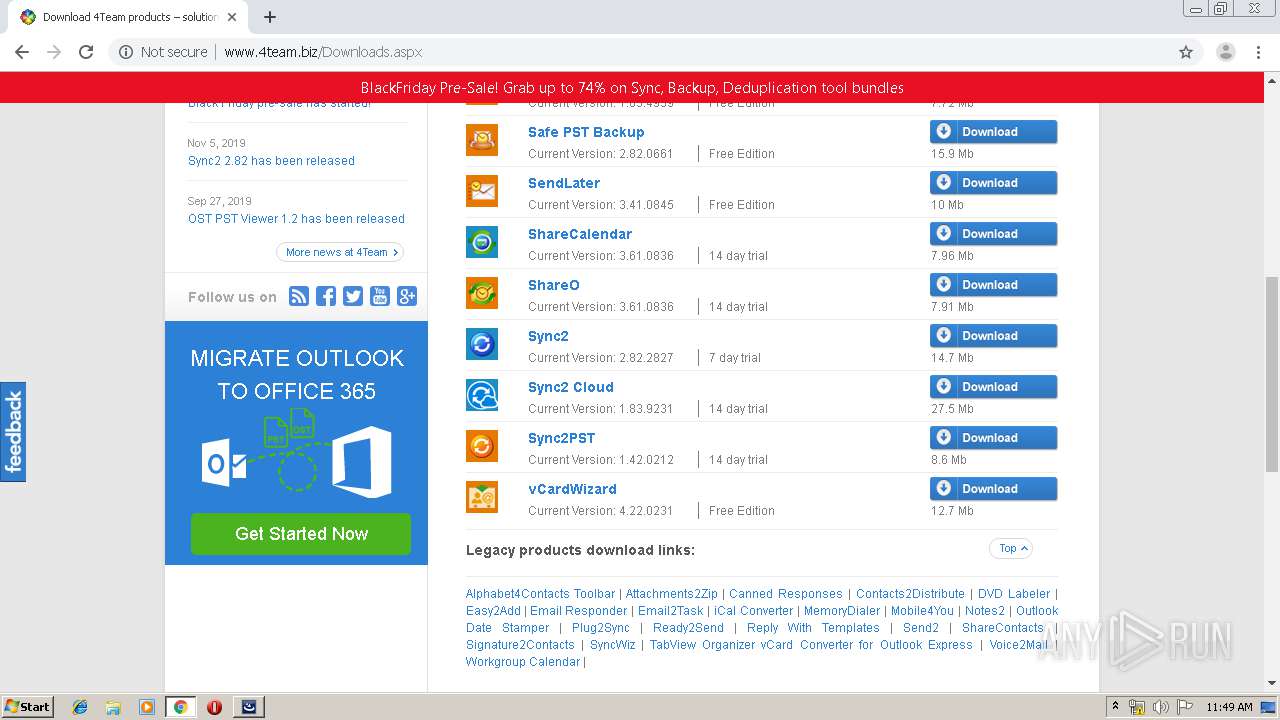Select the Download 4Team products tab
Viewport: 1280px width, 720px height.
[130, 17]
